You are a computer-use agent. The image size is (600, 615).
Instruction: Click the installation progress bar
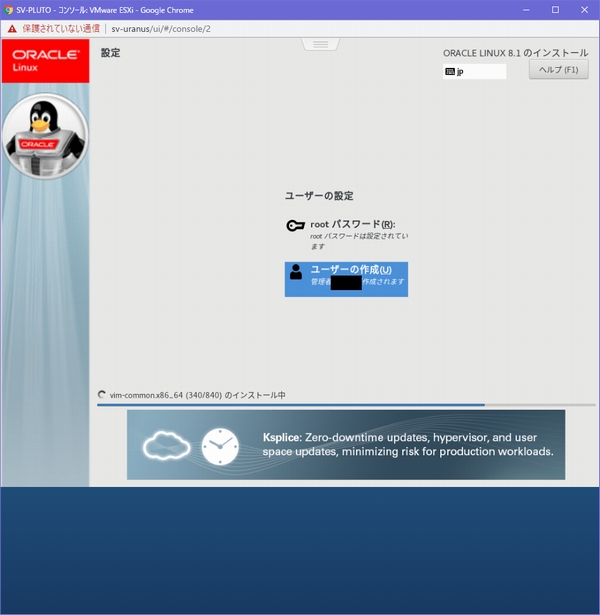346,404
